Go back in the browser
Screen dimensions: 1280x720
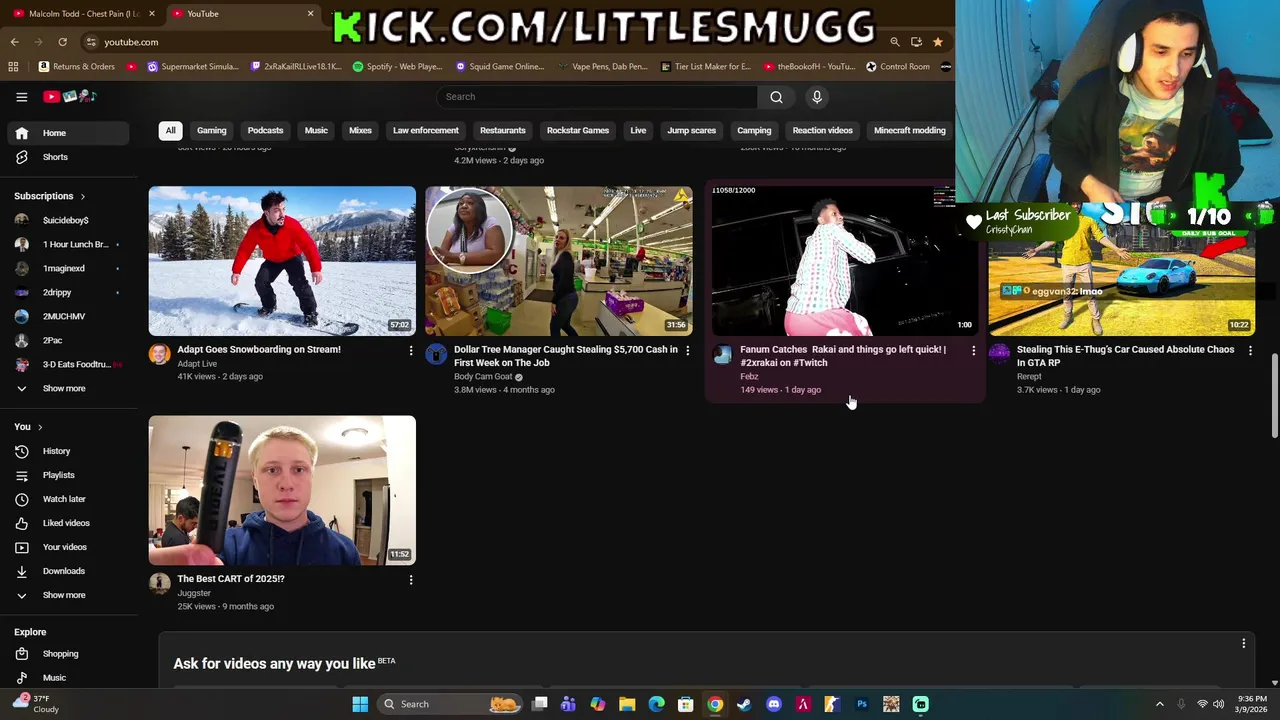point(14,42)
